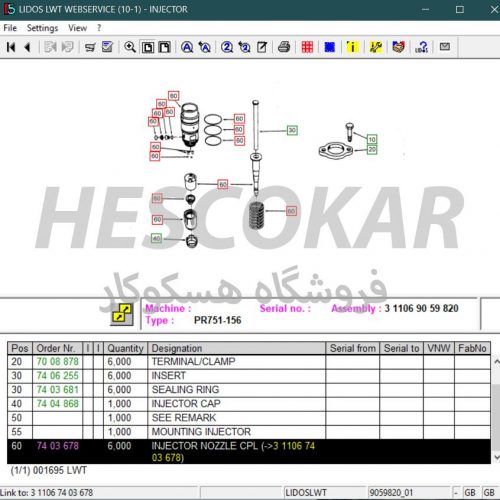Click the envelope mail icon
500x500 pixels.
coord(445,47)
